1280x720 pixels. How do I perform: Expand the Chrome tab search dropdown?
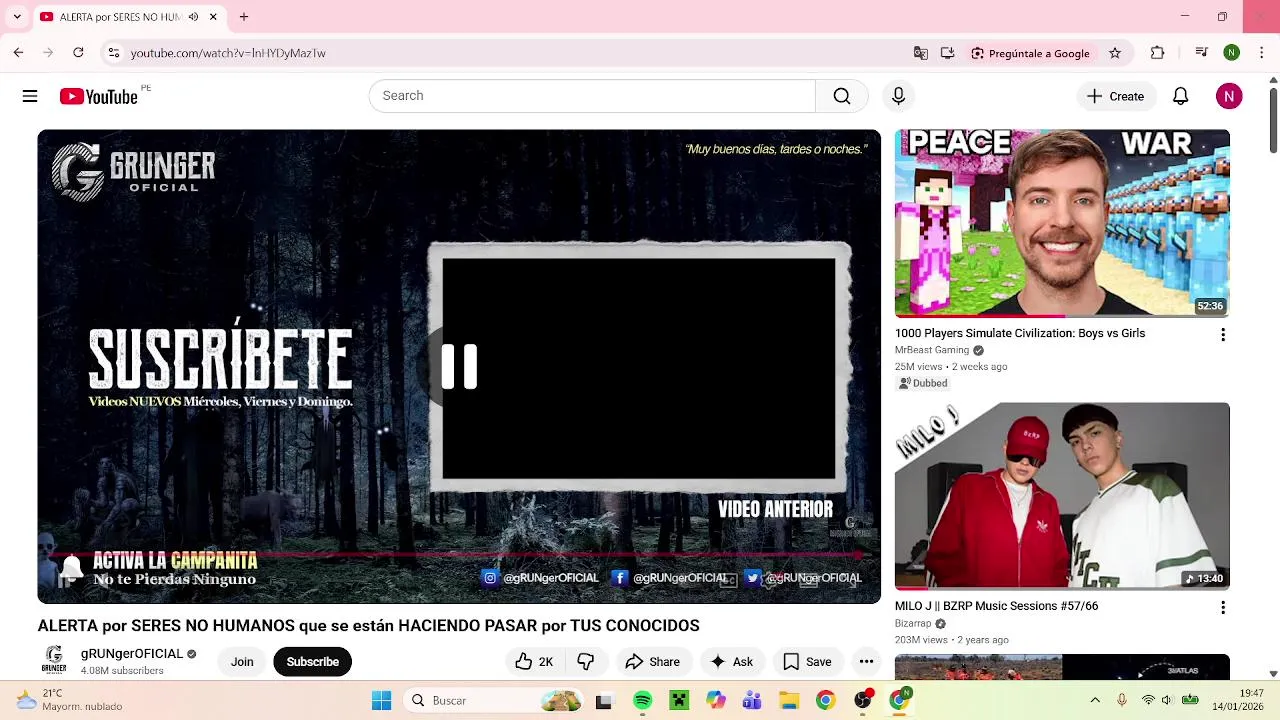(17, 17)
